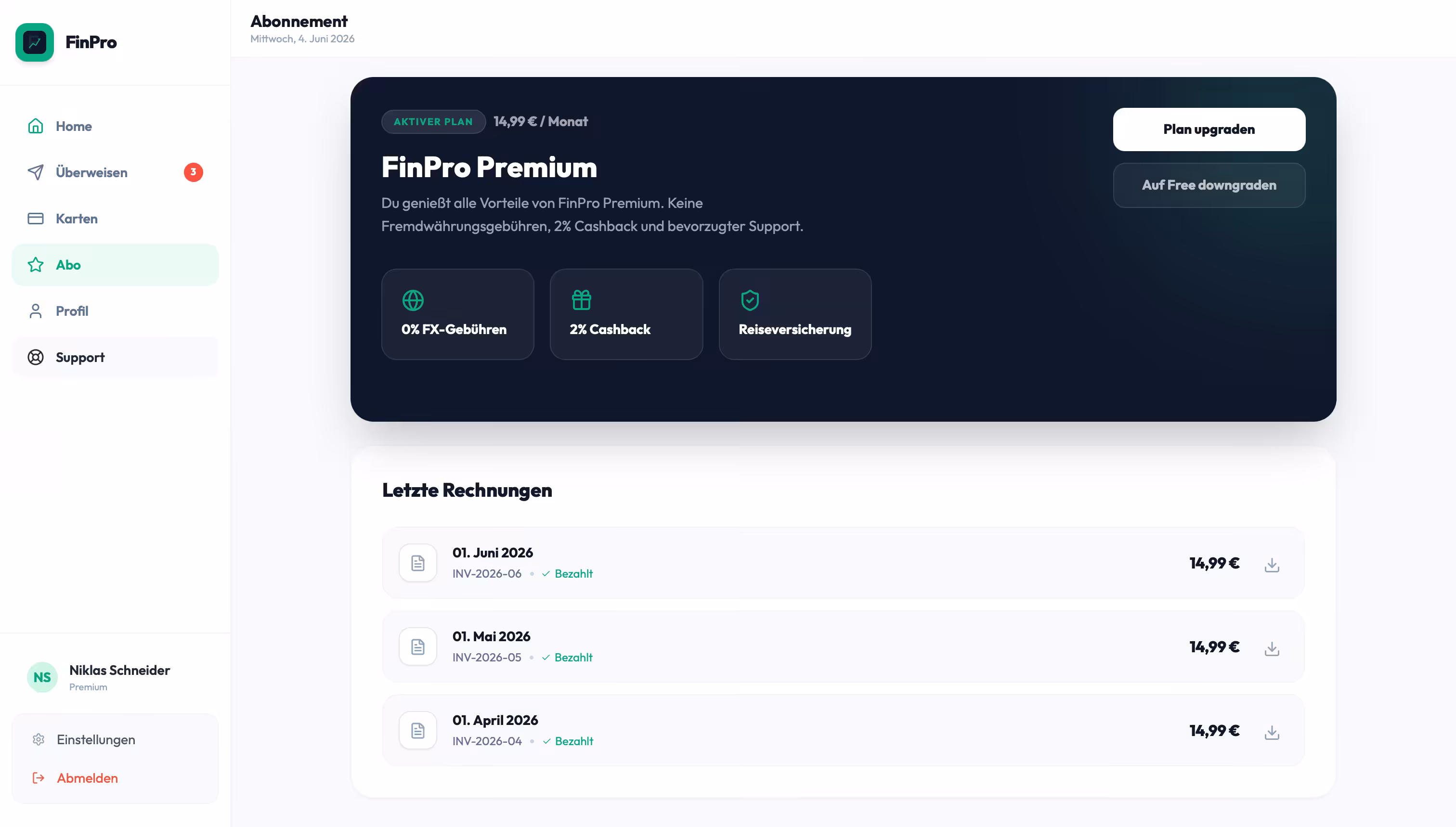Click the Niklas Schneider account name

(120, 670)
